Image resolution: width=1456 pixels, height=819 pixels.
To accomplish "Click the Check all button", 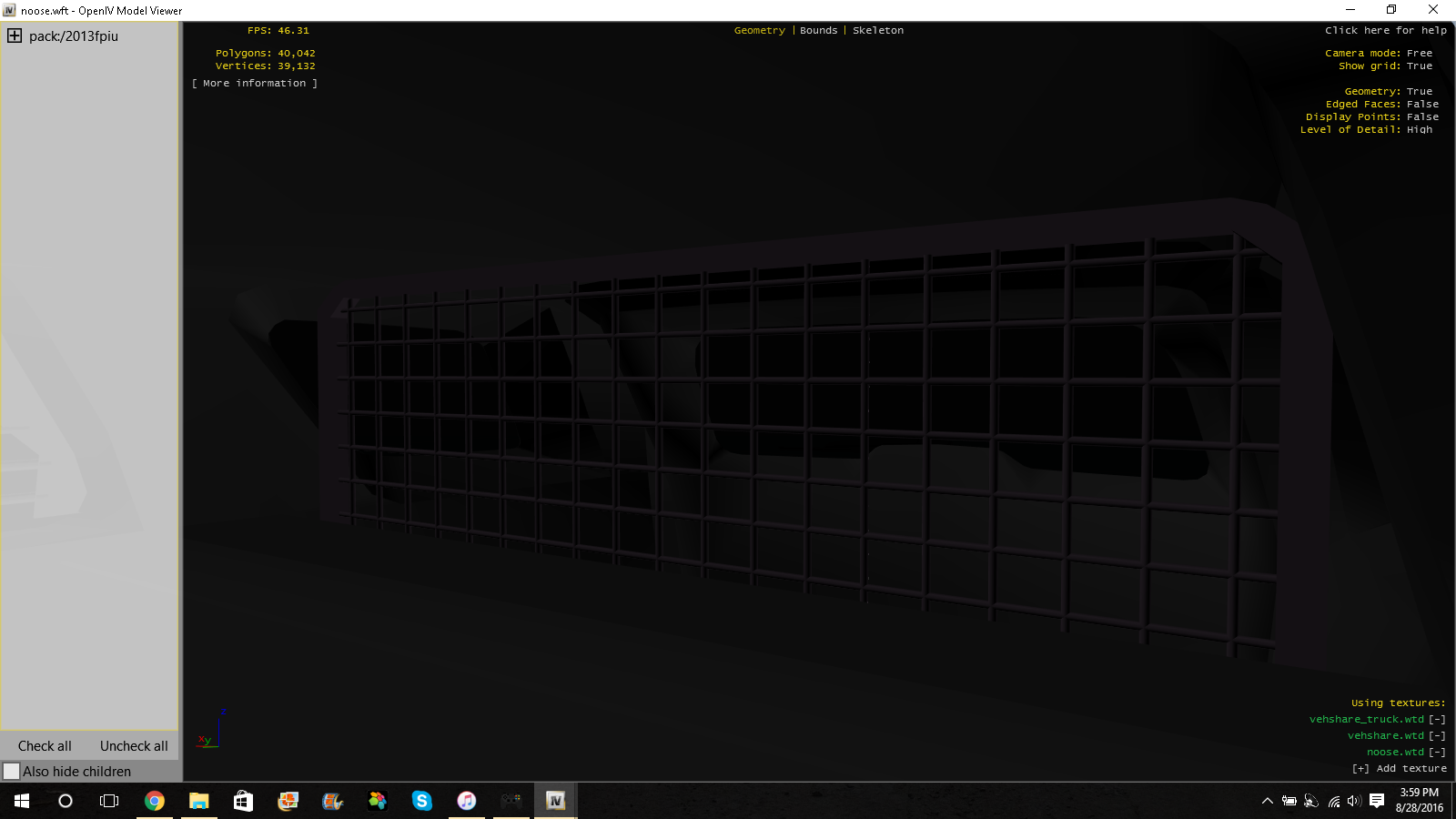I will (45, 746).
